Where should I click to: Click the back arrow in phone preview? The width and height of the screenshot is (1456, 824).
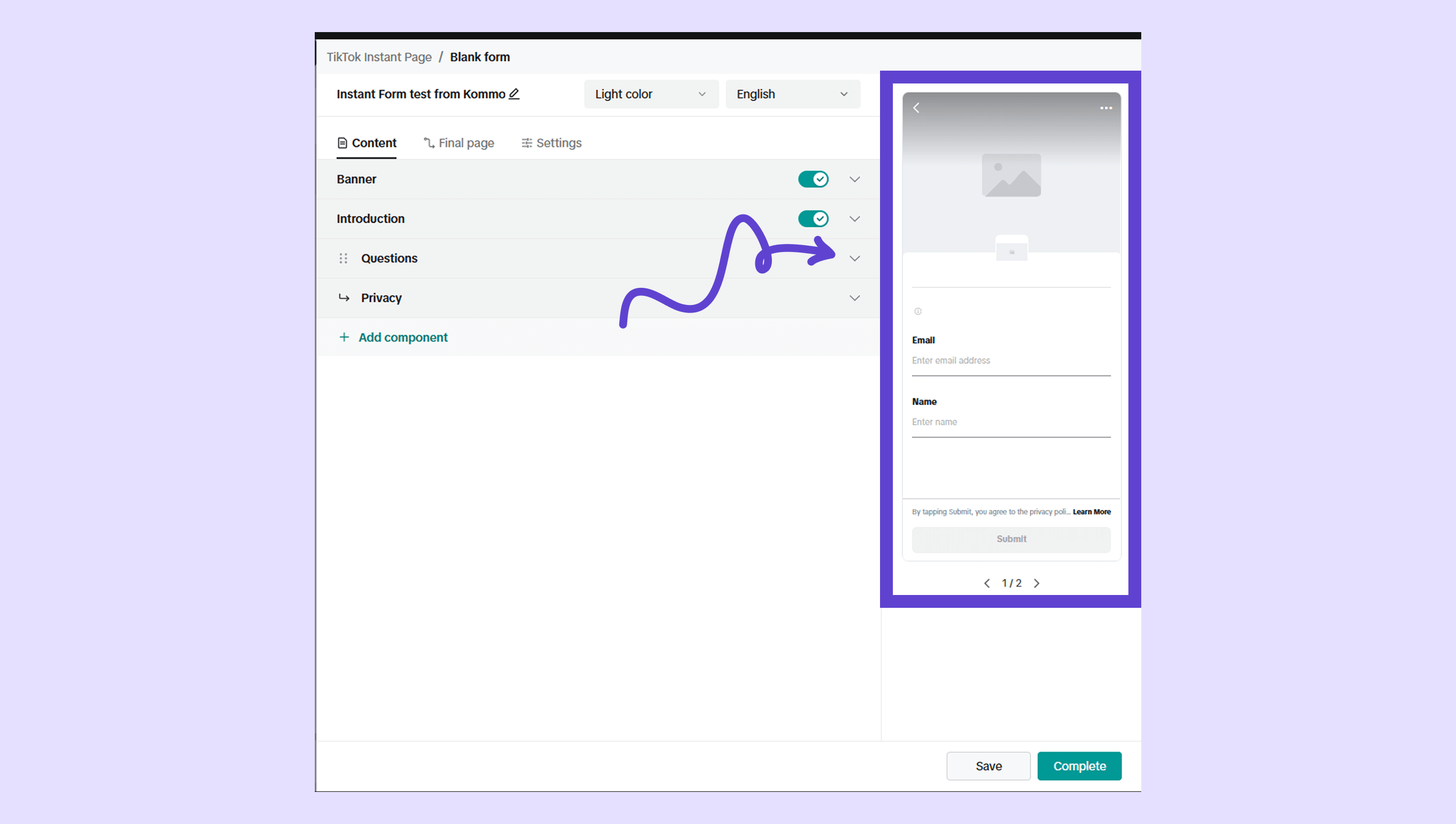[916, 108]
